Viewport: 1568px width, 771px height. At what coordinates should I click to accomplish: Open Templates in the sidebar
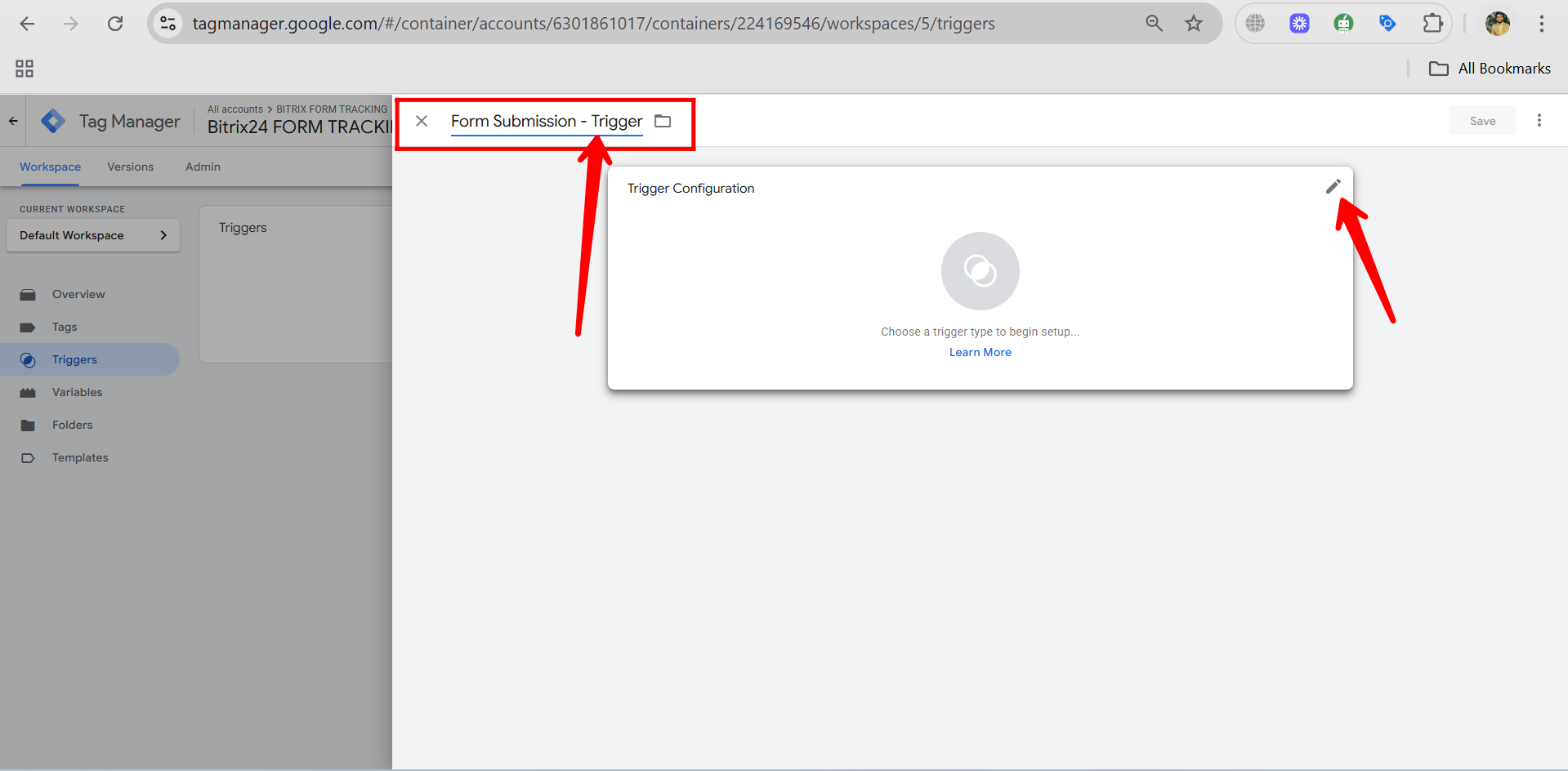80,457
